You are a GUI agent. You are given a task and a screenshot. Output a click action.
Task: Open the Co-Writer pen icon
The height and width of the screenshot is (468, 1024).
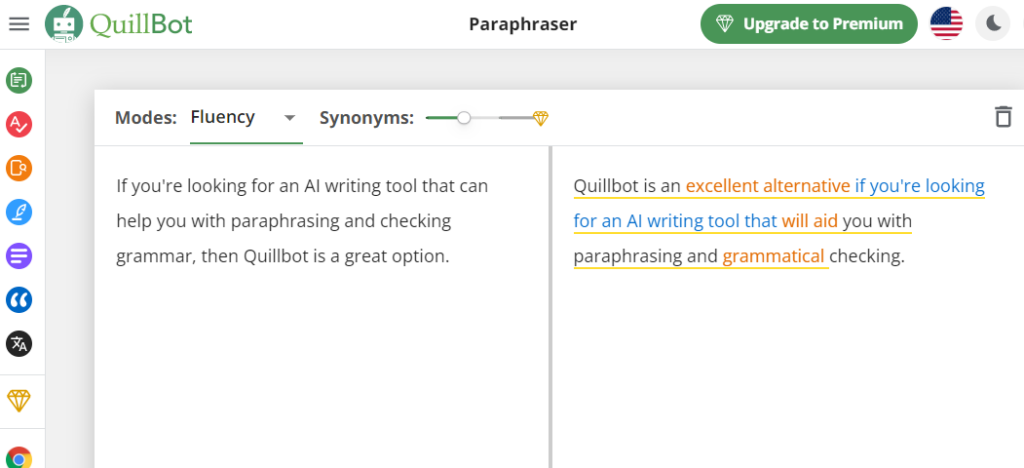pyautogui.click(x=19, y=212)
